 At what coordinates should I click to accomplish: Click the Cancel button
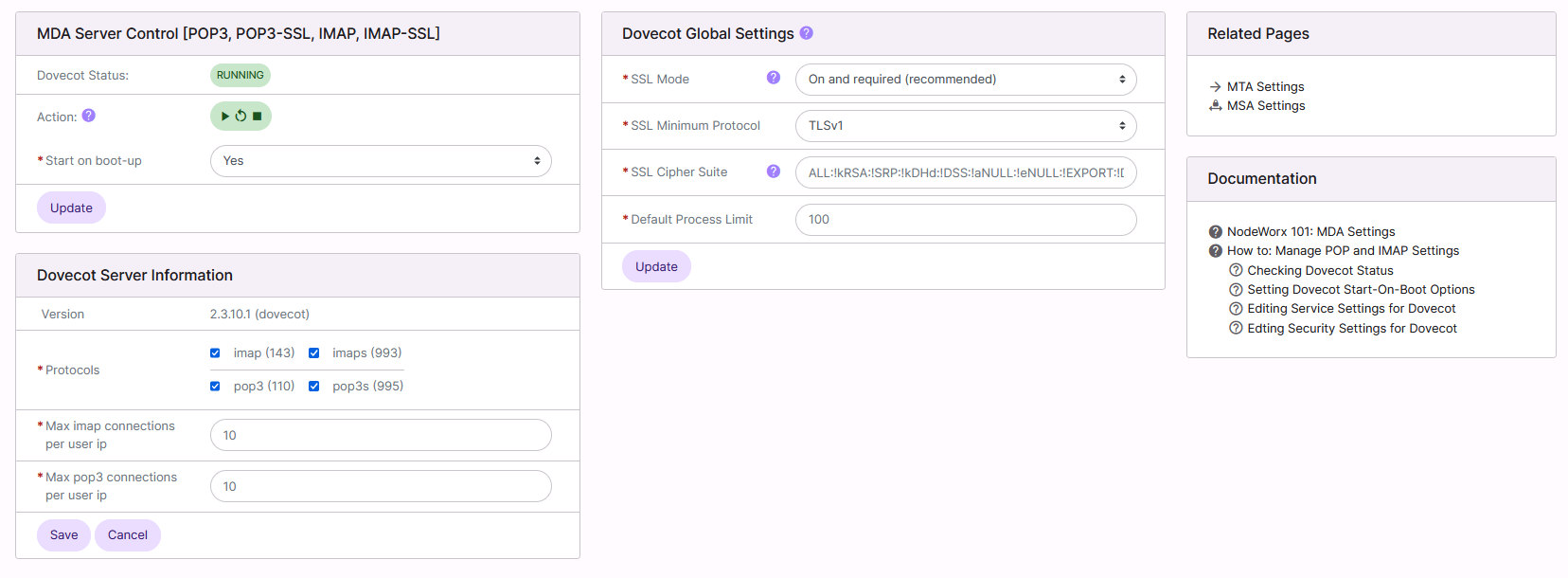tap(128, 535)
